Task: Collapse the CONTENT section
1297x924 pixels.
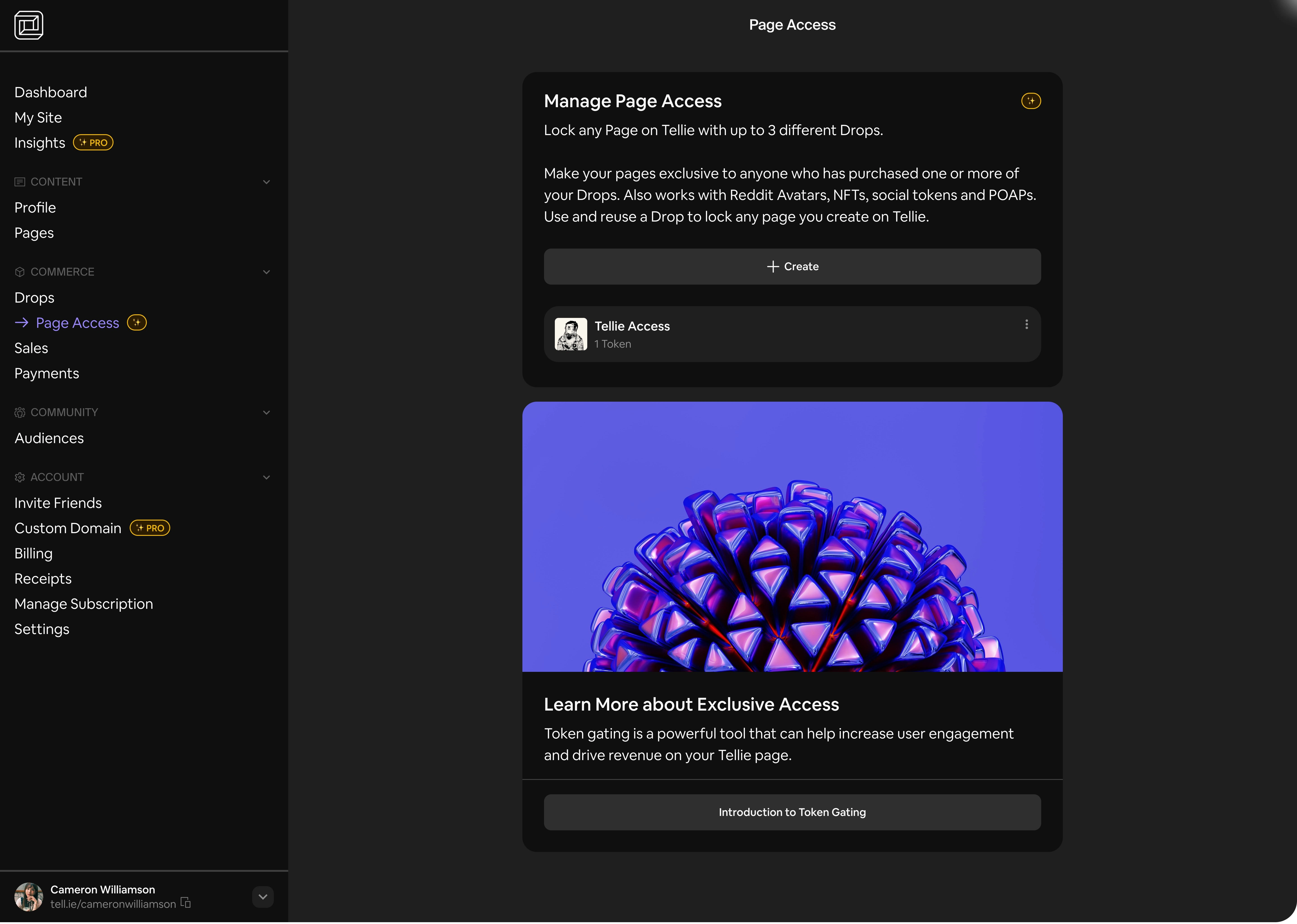Action: pos(266,182)
